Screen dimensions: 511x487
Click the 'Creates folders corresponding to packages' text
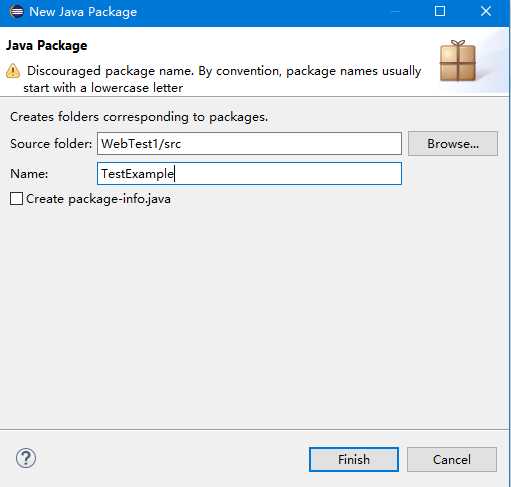[139, 117]
